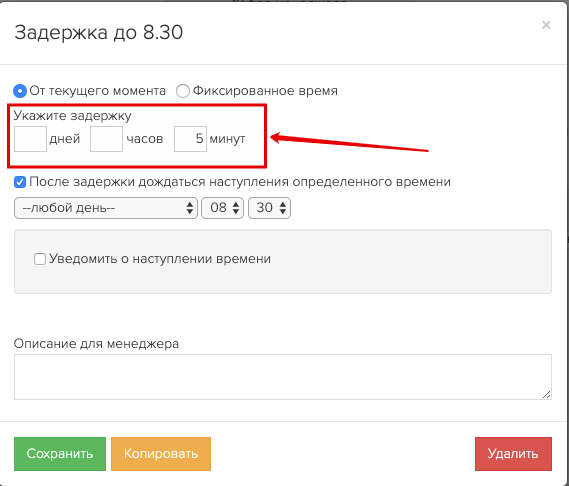Screen dimensions: 569x486
Task: Click the green 'Сохранить' button
Action: (60, 454)
